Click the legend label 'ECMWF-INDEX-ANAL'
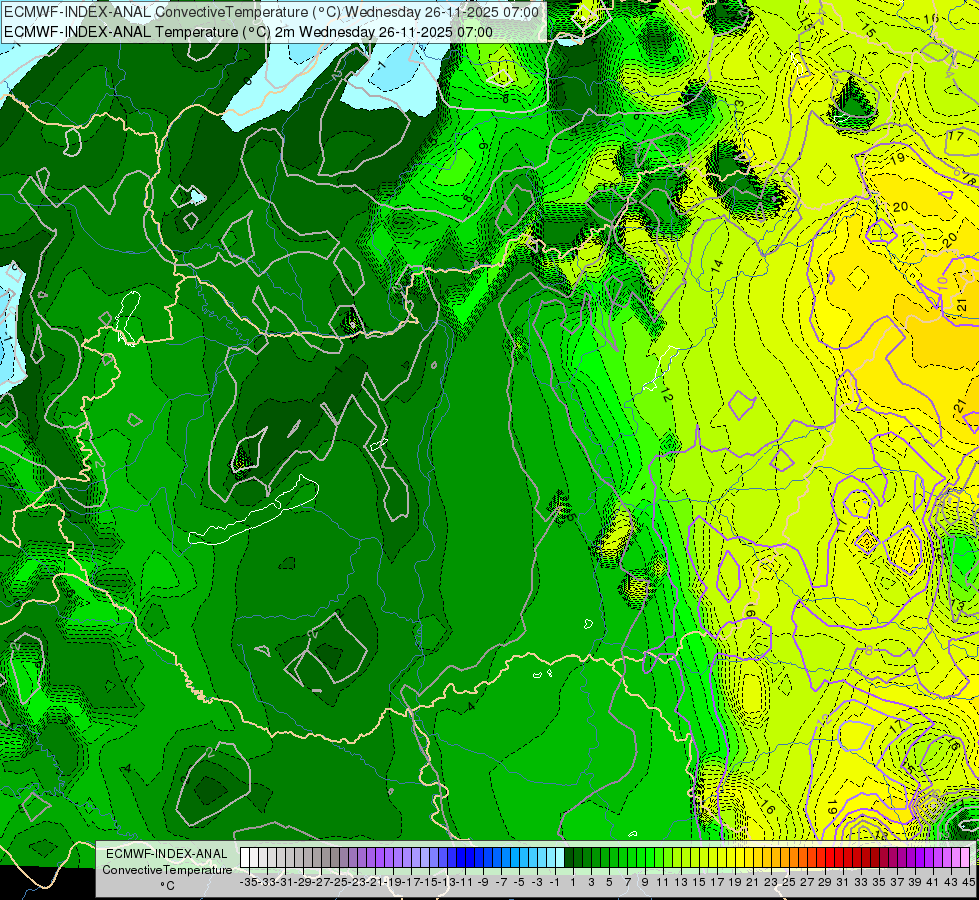 point(167,854)
